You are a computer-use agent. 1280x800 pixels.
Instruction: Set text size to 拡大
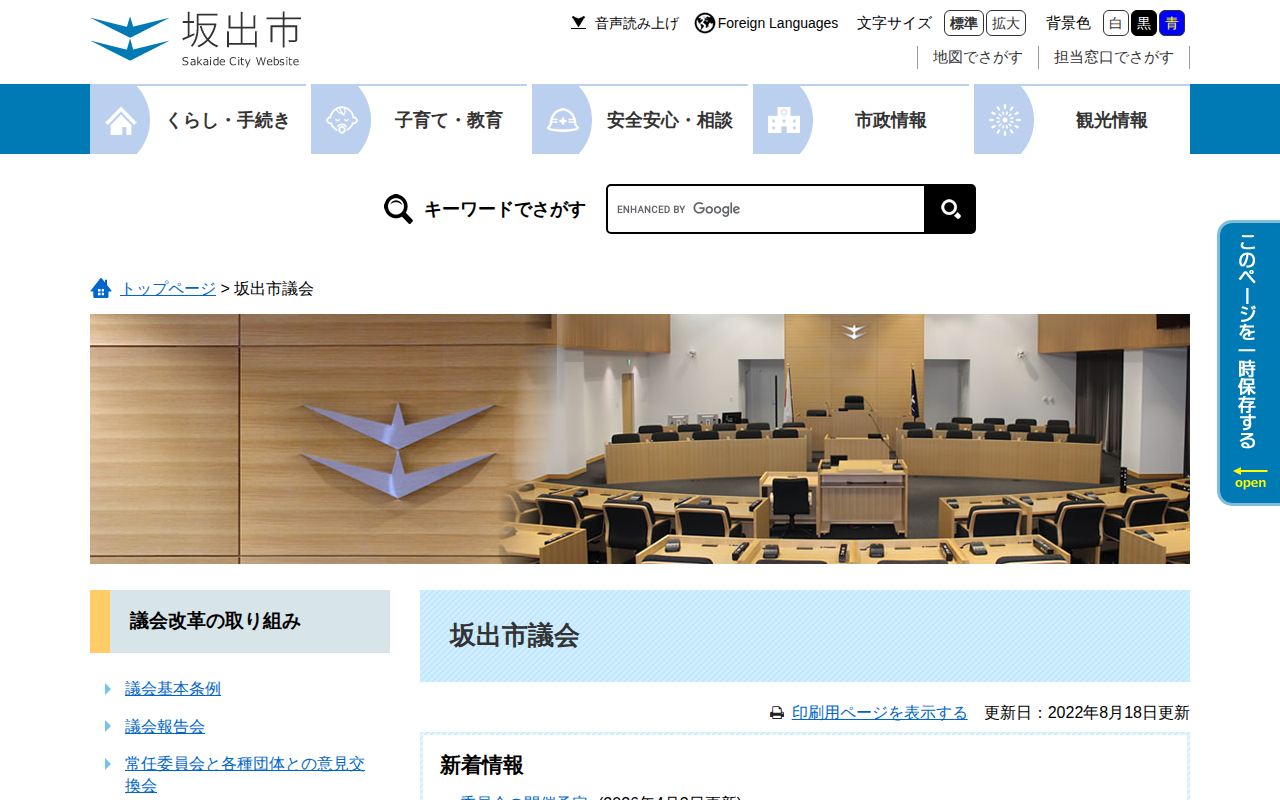[1006, 23]
